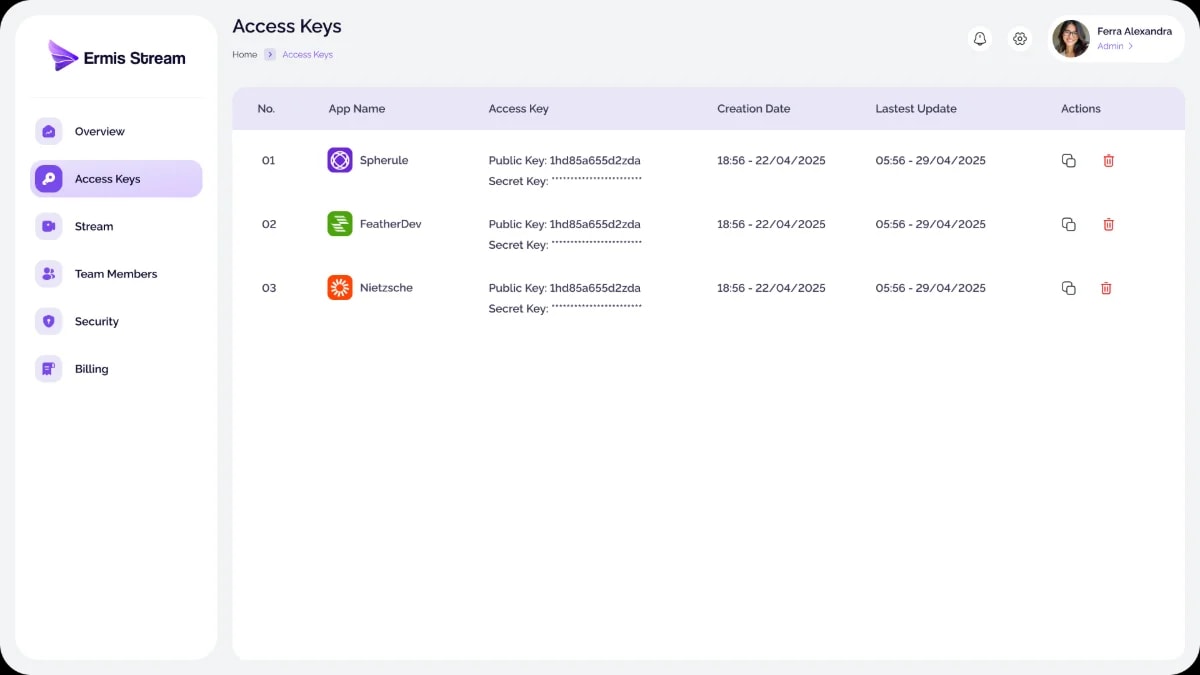Click the Ermis Stream logo
The height and width of the screenshot is (675, 1200).
click(116, 57)
